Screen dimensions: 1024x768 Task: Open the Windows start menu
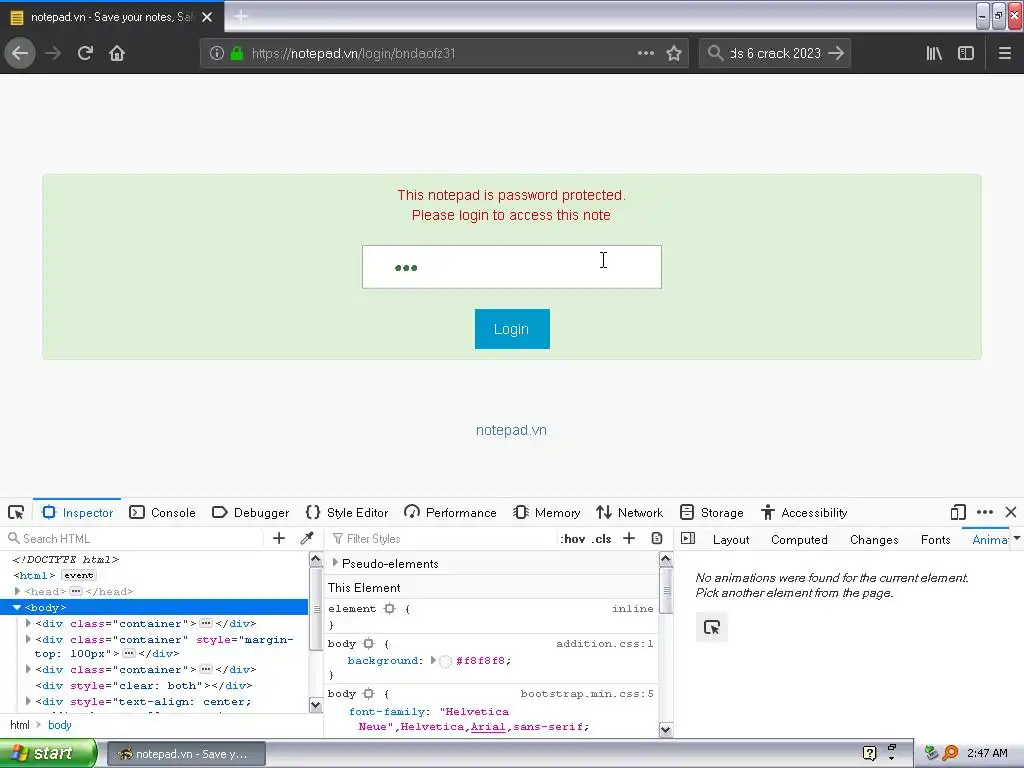pos(48,753)
